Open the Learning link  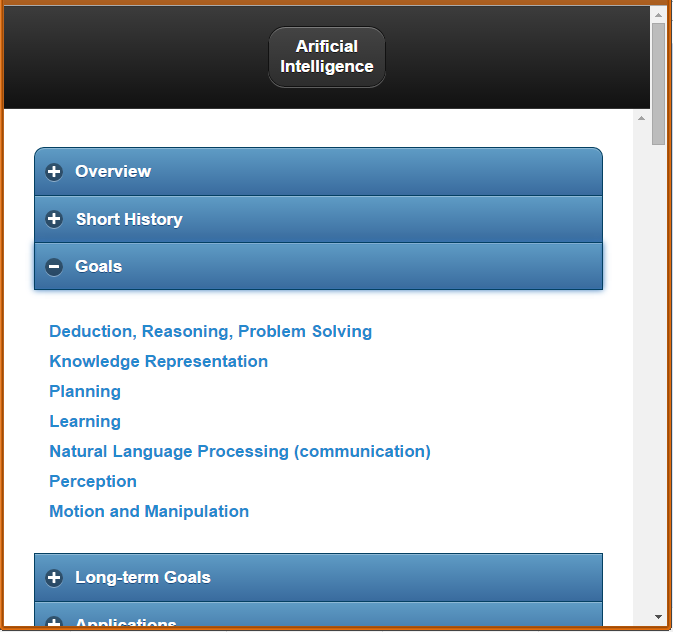click(x=85, y=422)
